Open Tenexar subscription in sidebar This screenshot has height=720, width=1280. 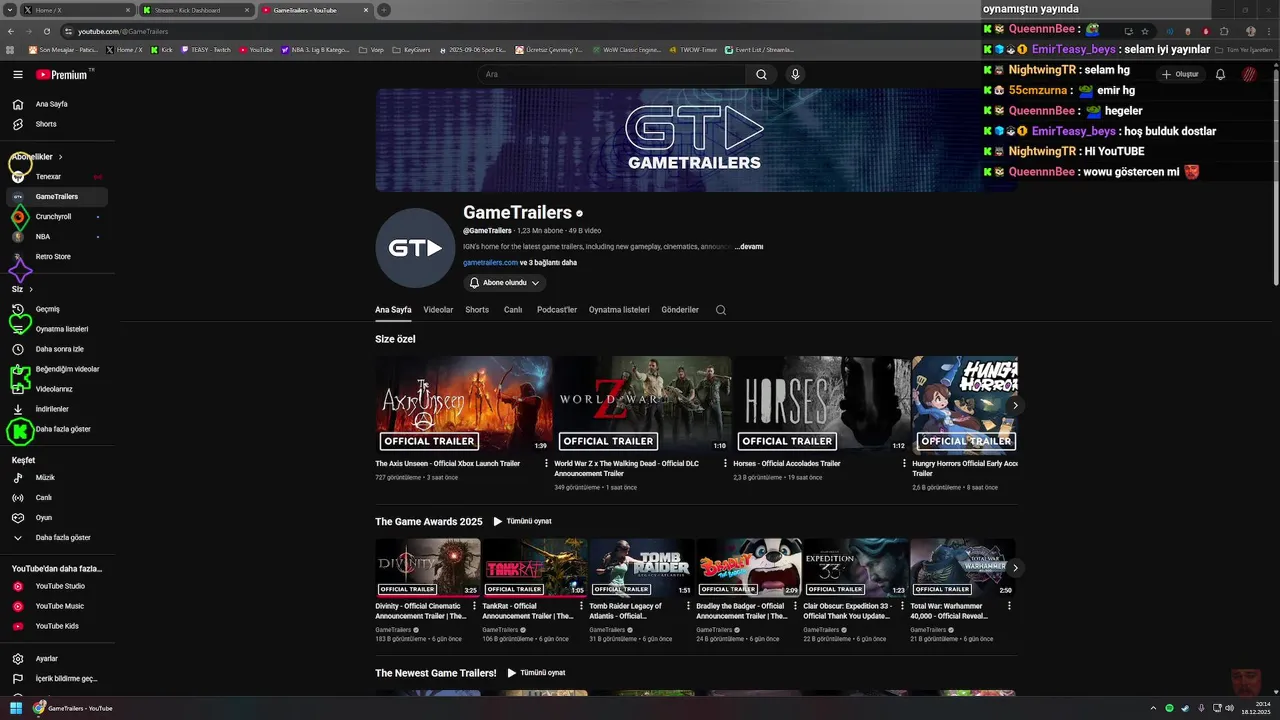point(55,177)
